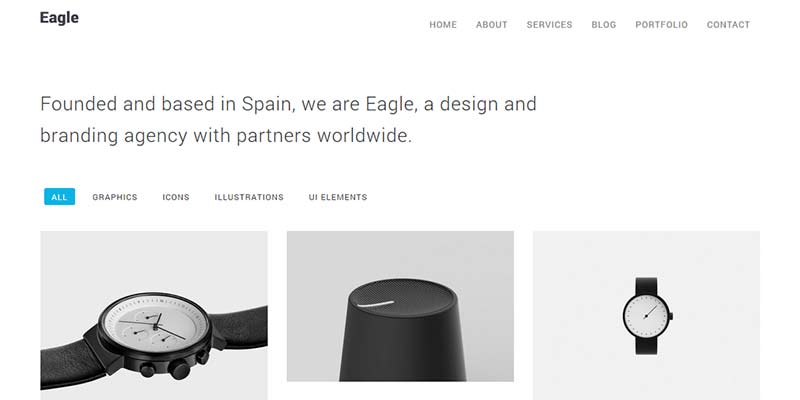The width and height of the screenshot is (800, 400).
Task: Go to the ABOUT page
Action: (x=491, y=24)
